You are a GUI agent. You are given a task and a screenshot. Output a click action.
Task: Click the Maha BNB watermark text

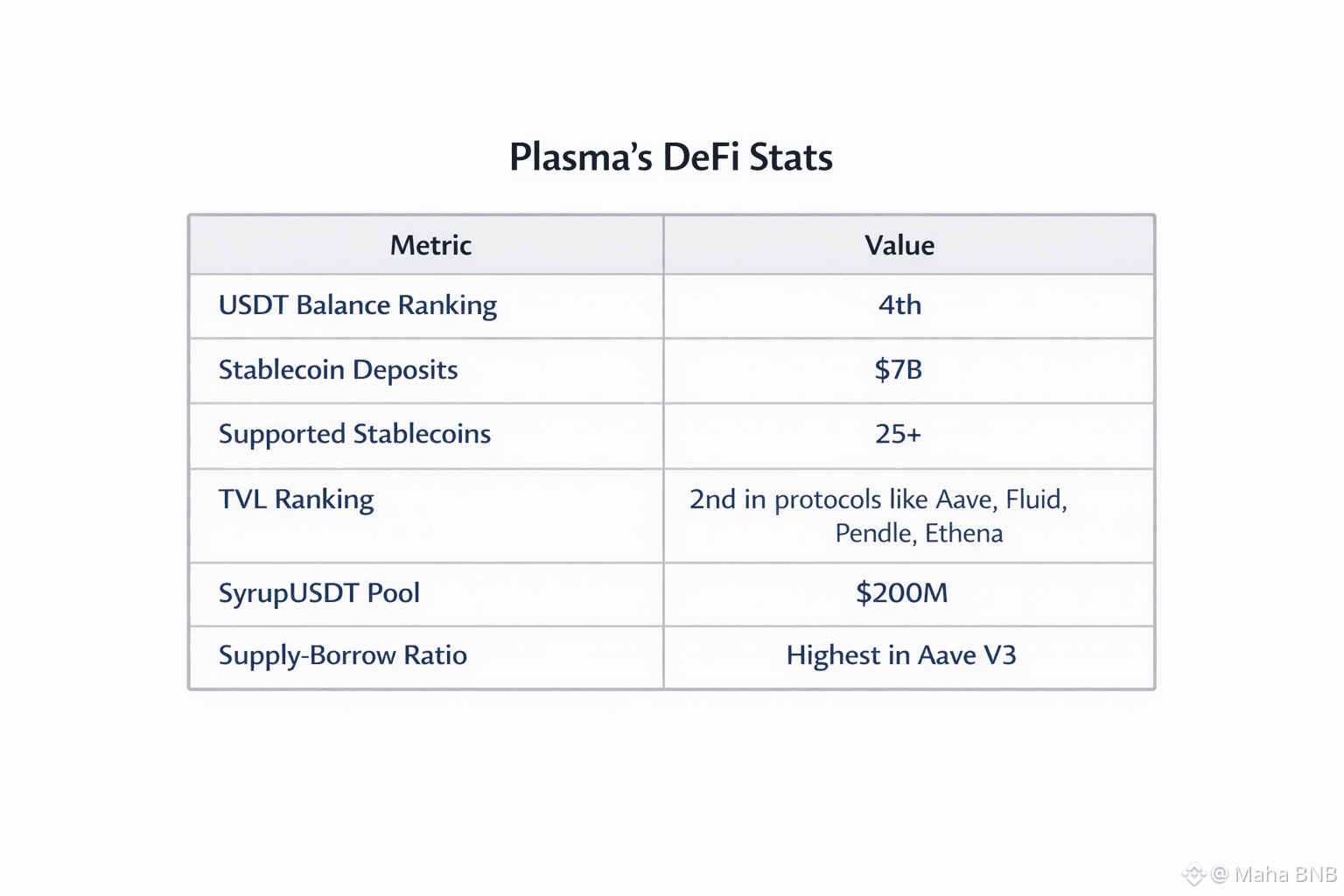[x=1285, y=874]
